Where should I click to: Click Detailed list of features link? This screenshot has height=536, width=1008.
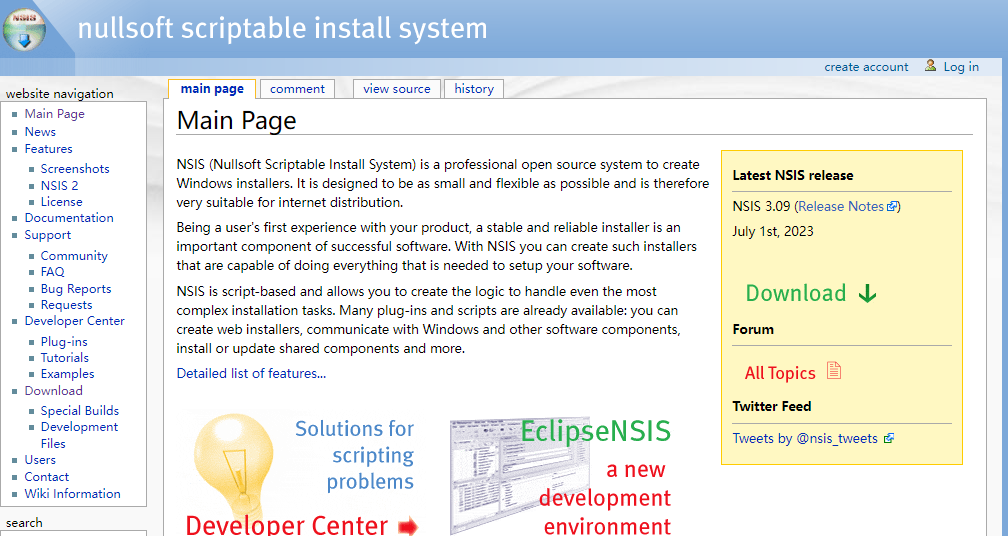[x=251, y=373]
